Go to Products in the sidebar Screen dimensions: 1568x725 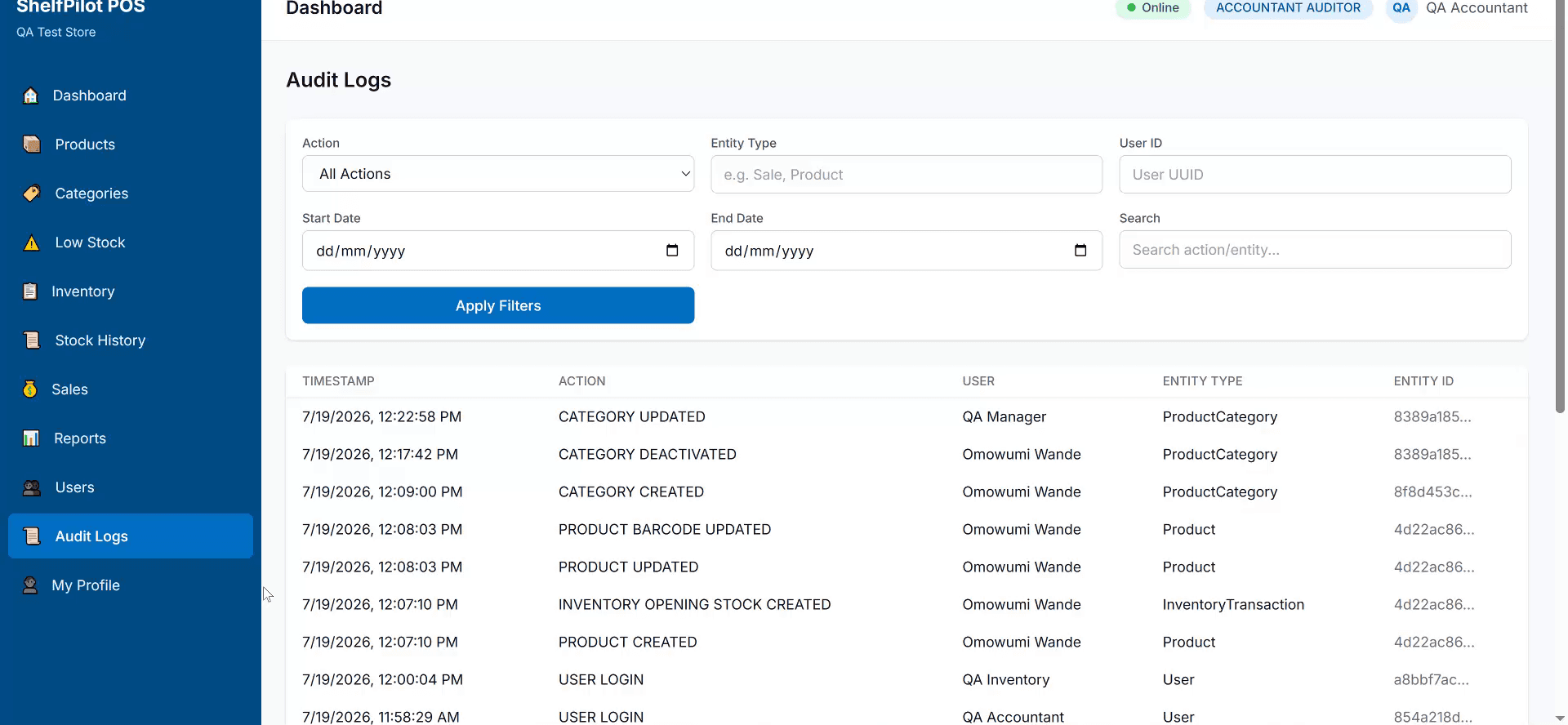(x=131, y=145)
